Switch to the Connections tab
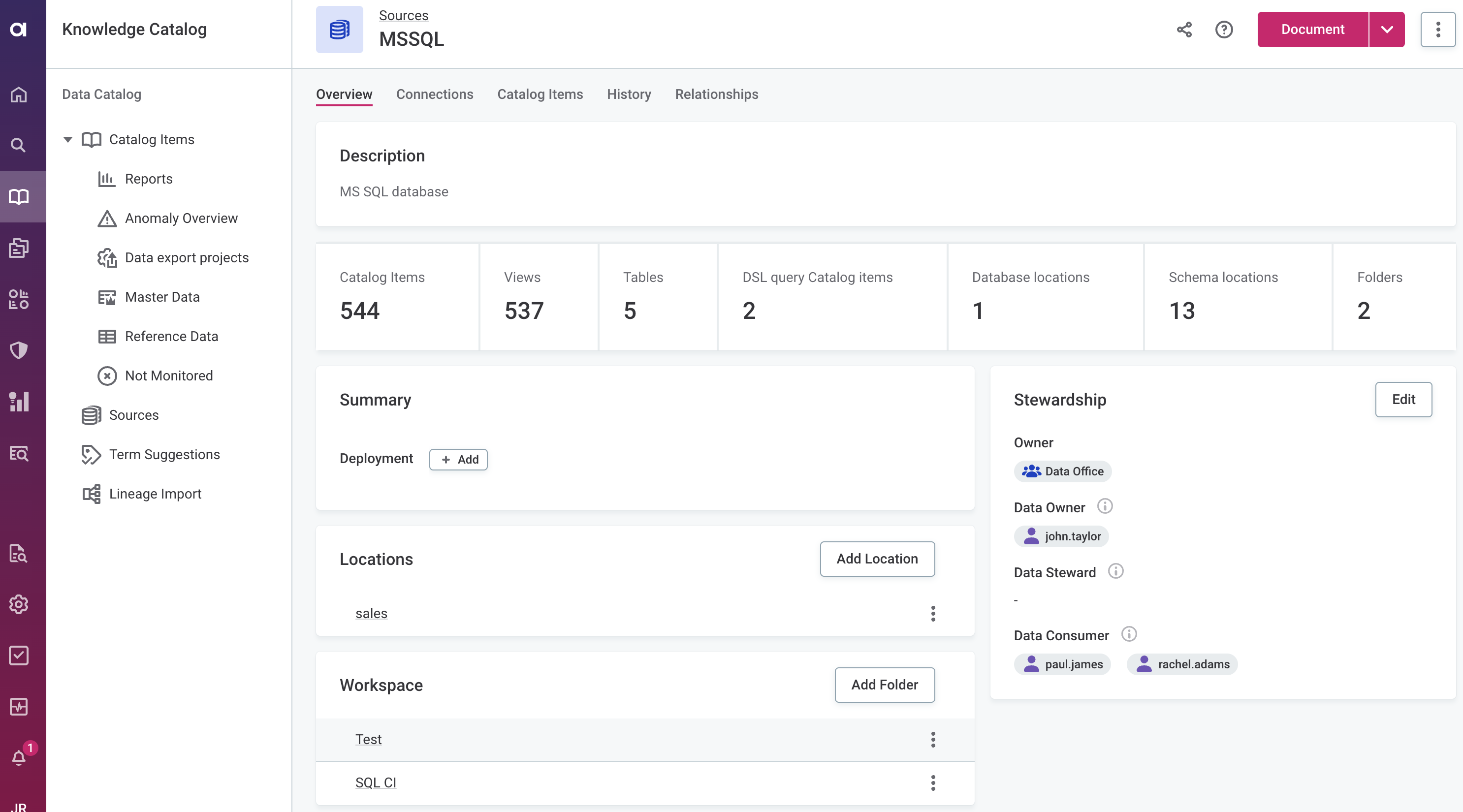1463x812 pixels. (435, 94)
